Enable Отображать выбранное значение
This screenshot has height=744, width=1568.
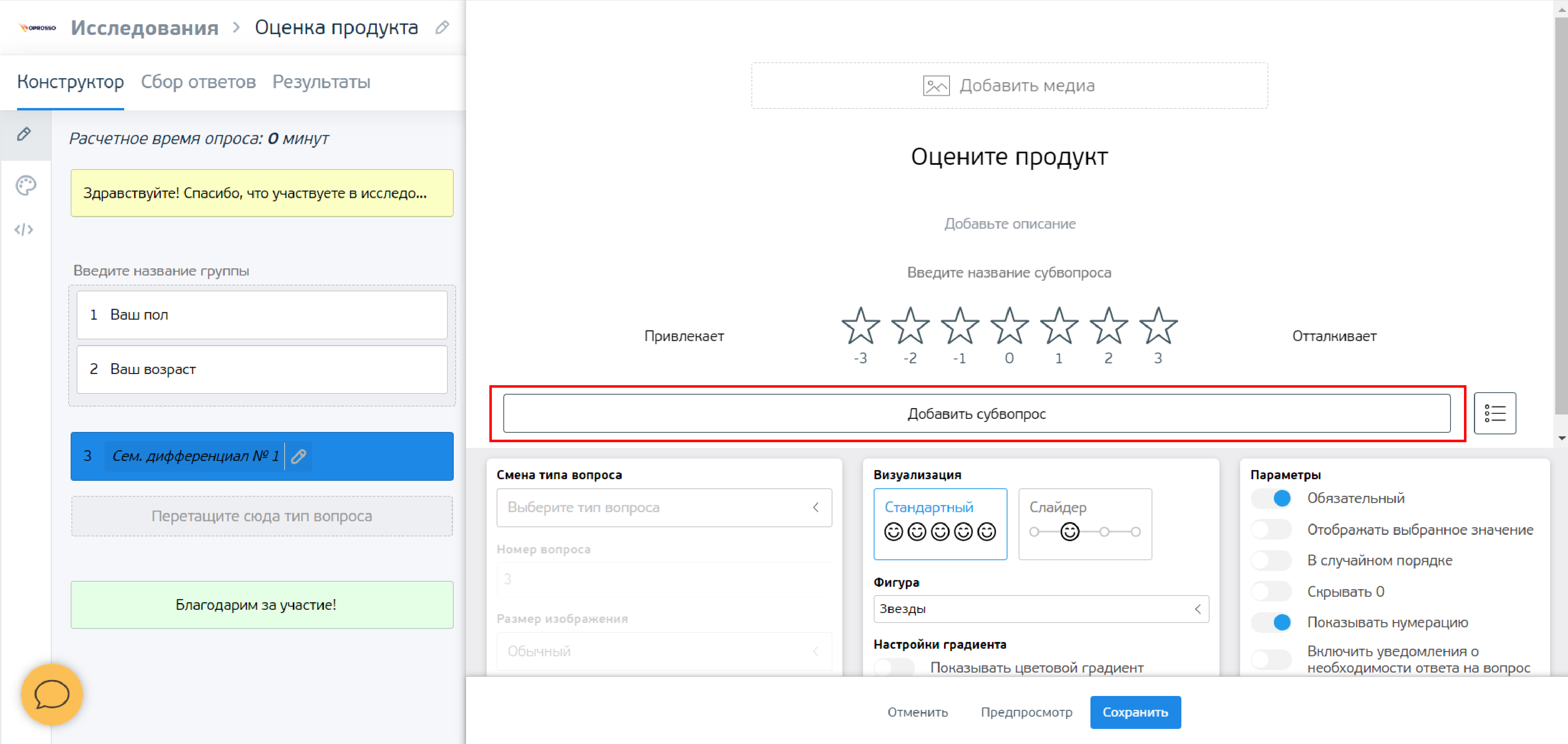1271,530
